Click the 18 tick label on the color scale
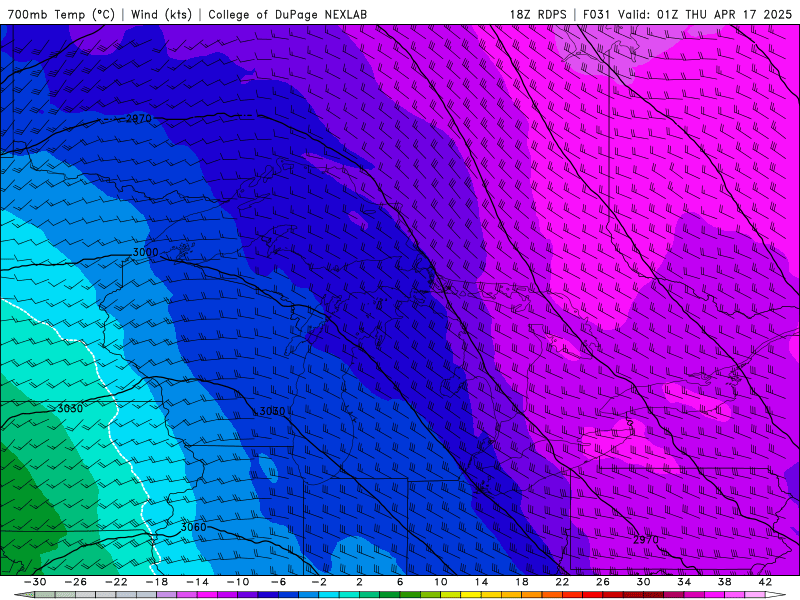Screen dimensions: 800x600 [521, 582]
